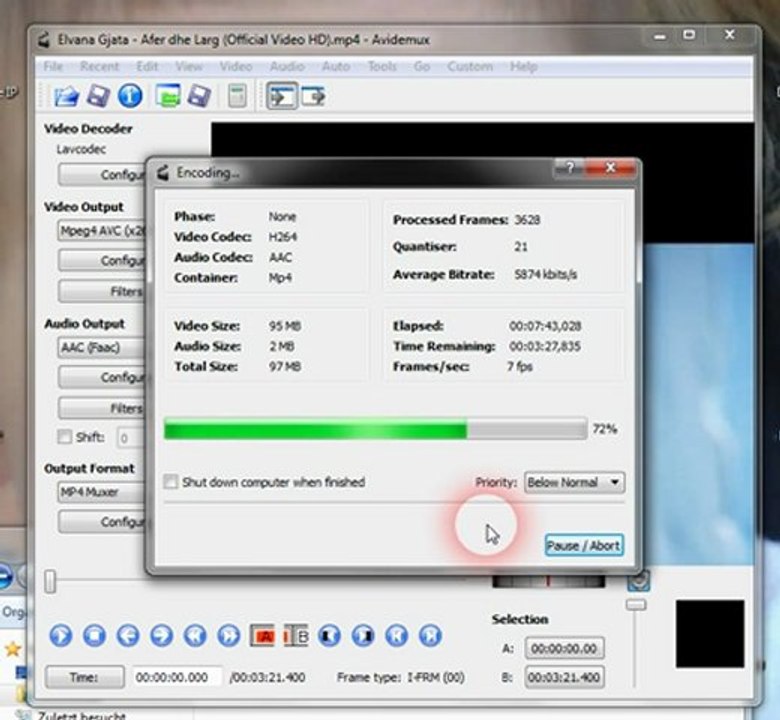
Task: Open the Priority dropdown showing Below Normal
Action: pos(574,482)
